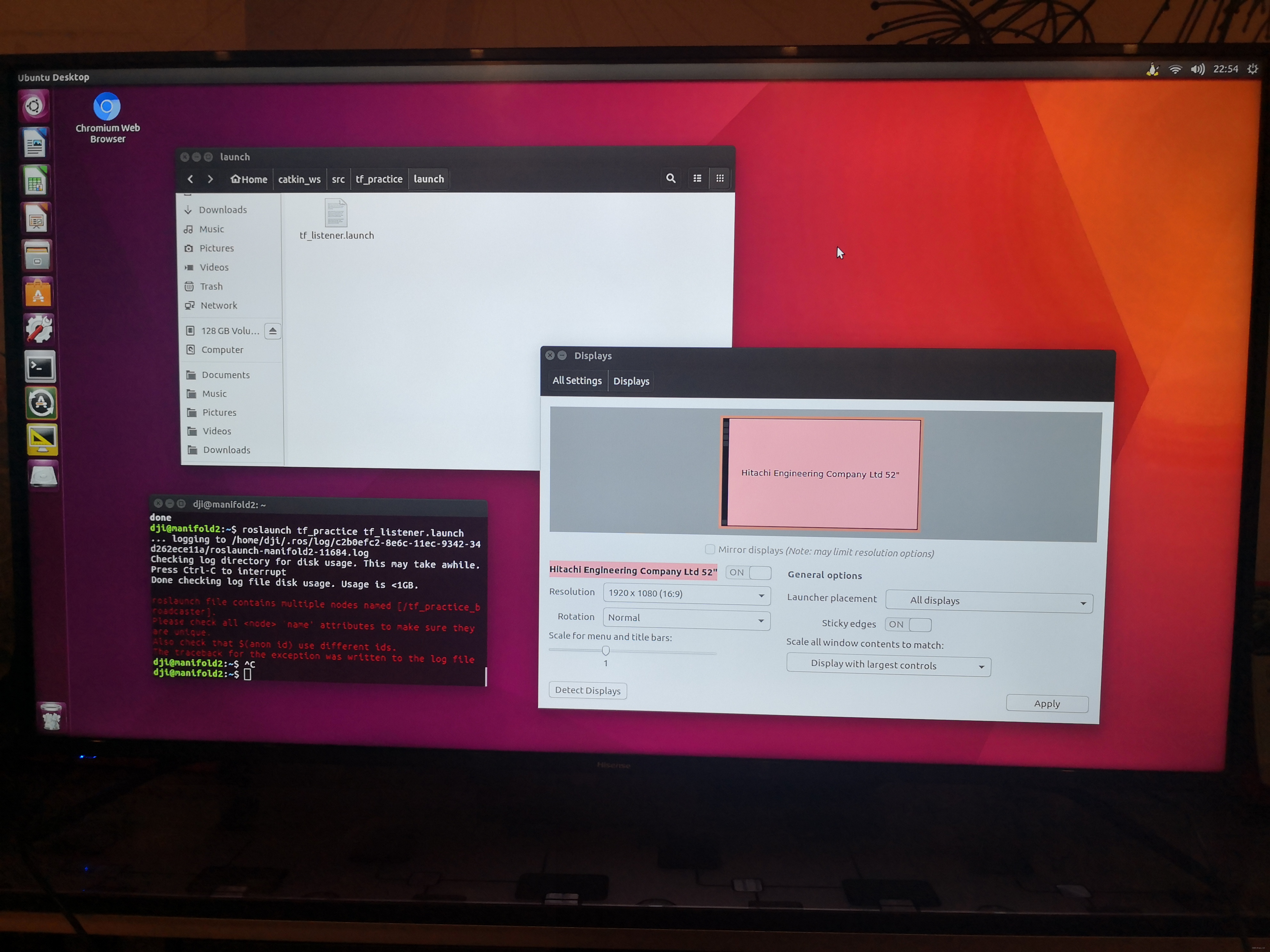Go back in file manager history

191,179
